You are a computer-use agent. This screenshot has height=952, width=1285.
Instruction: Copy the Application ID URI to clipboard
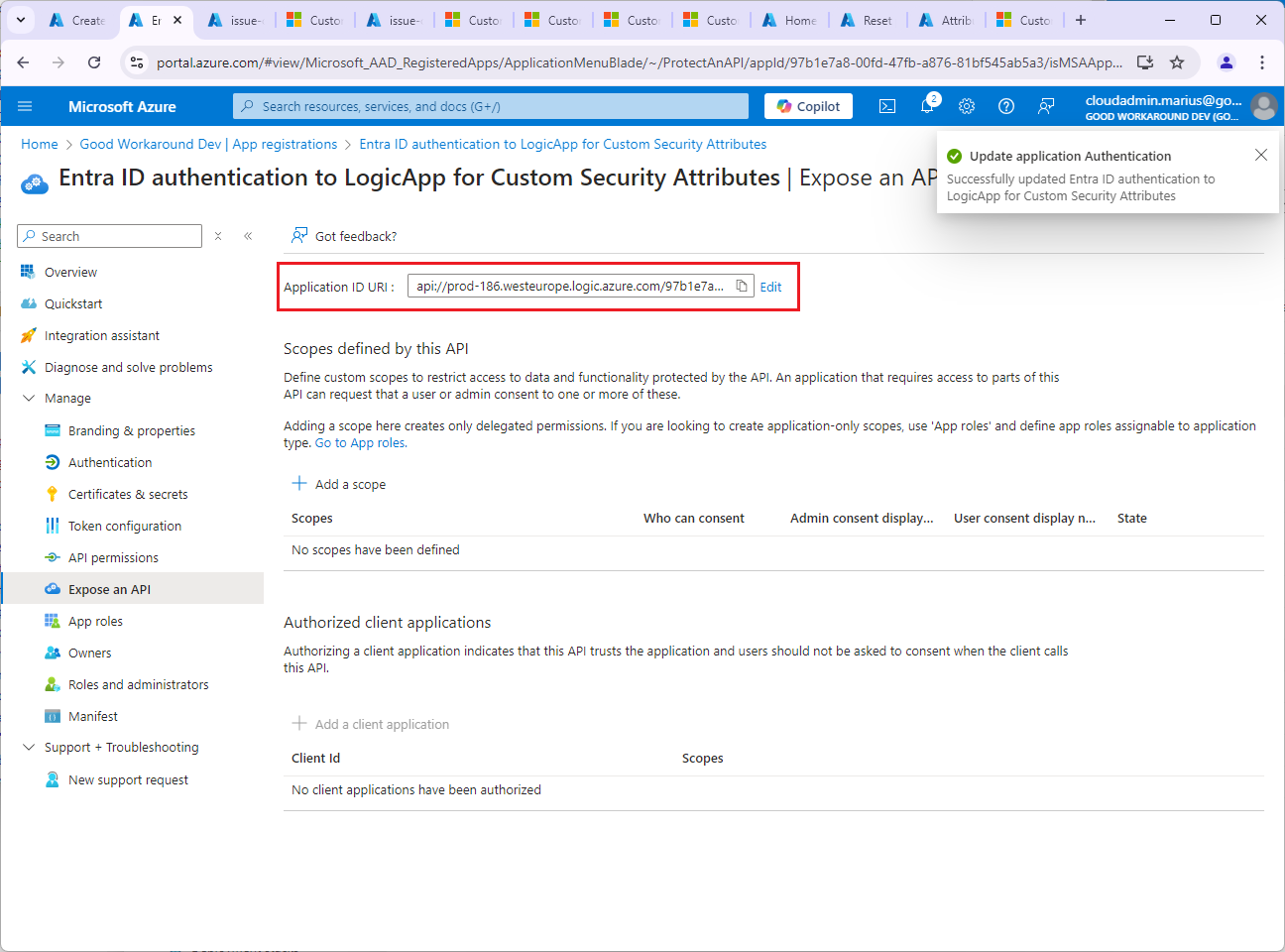[742, 287]
